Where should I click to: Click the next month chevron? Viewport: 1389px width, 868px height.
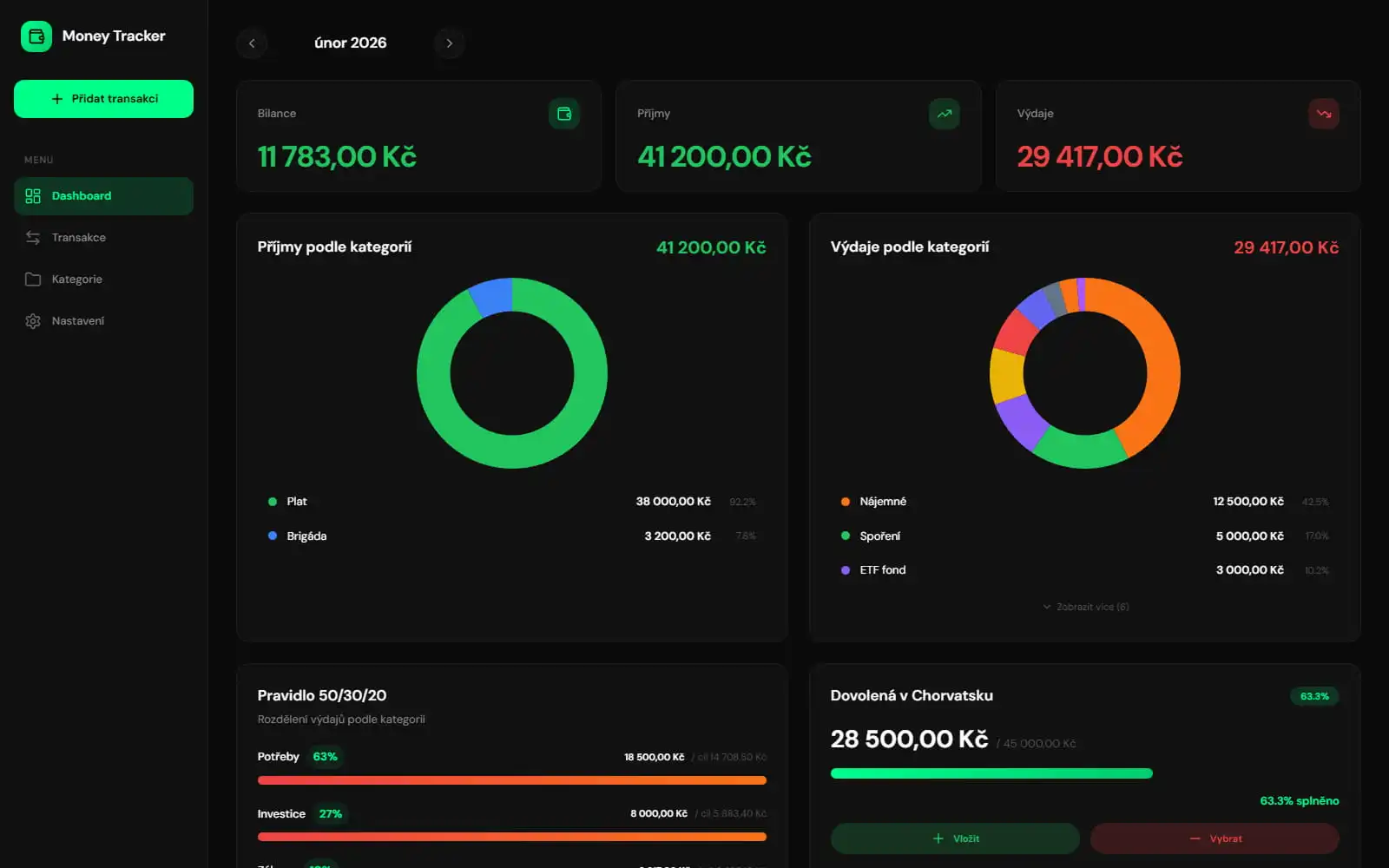tap(450, 43)
